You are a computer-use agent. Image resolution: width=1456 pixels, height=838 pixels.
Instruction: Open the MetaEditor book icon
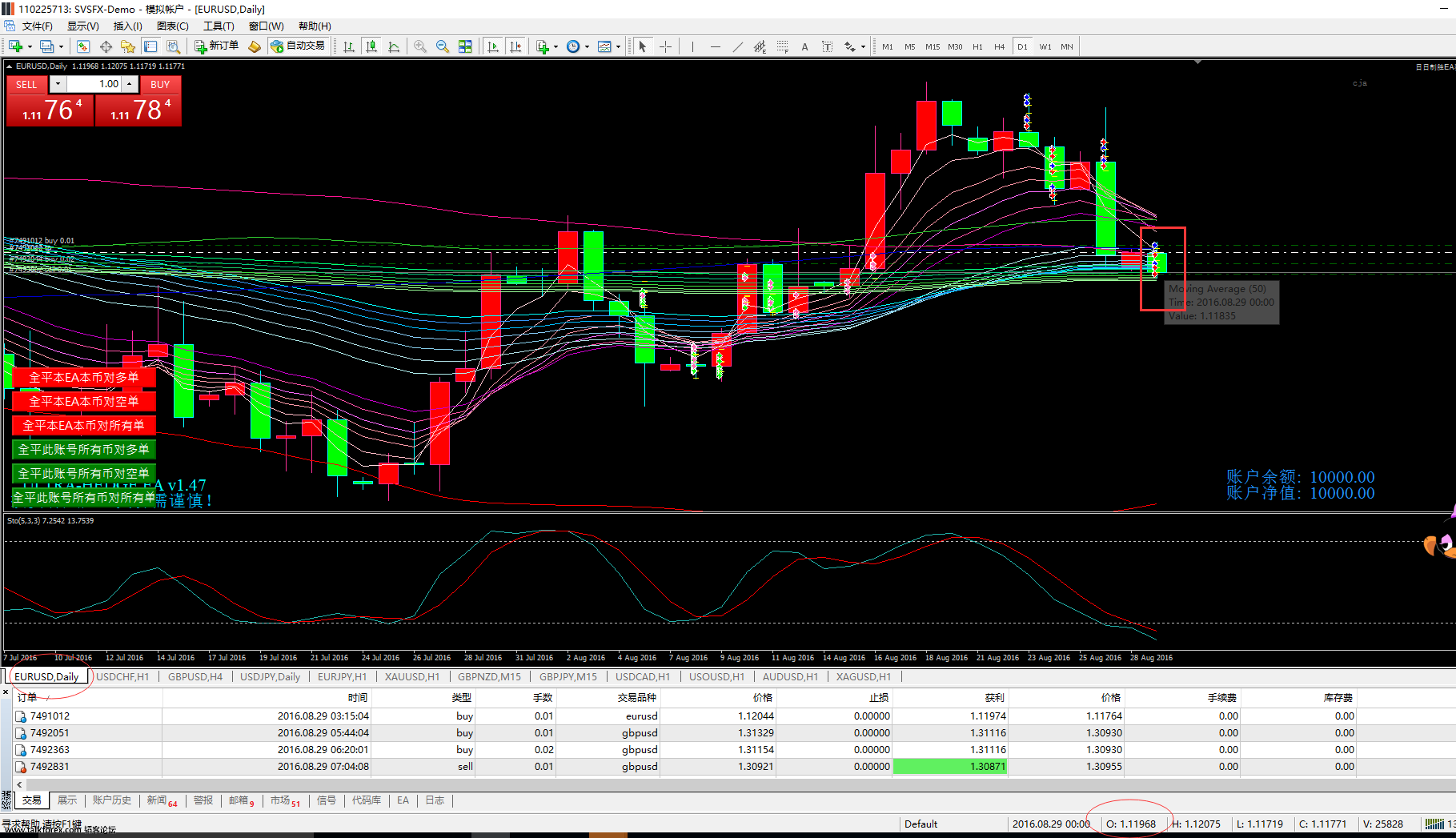(x=255, y=46)
